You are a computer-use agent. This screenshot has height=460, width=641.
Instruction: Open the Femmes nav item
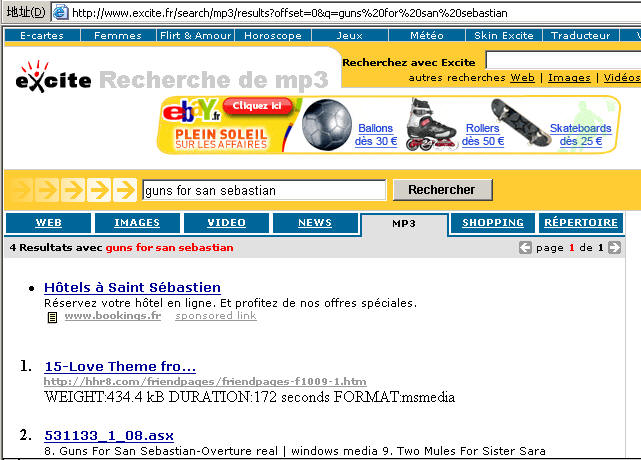click(x=118, y=36)
